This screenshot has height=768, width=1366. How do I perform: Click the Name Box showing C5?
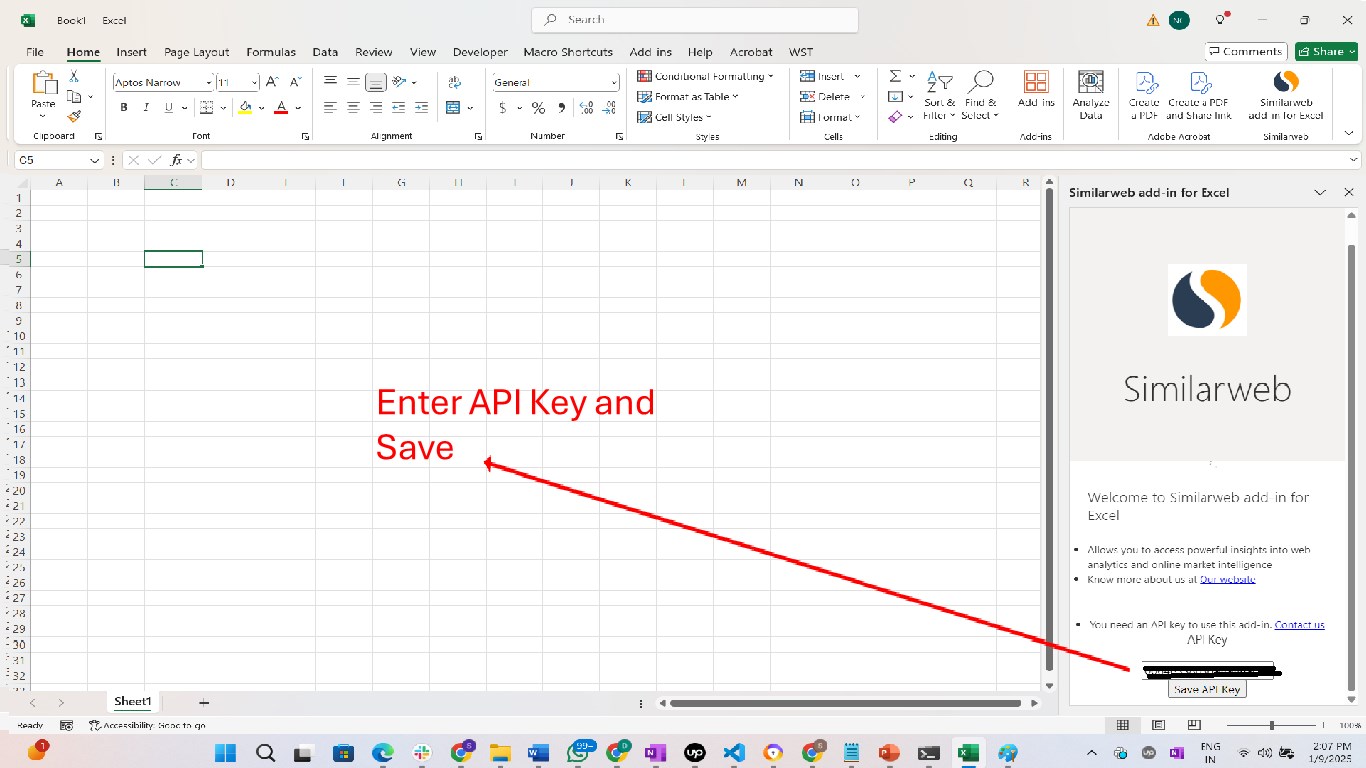point(58,160)
